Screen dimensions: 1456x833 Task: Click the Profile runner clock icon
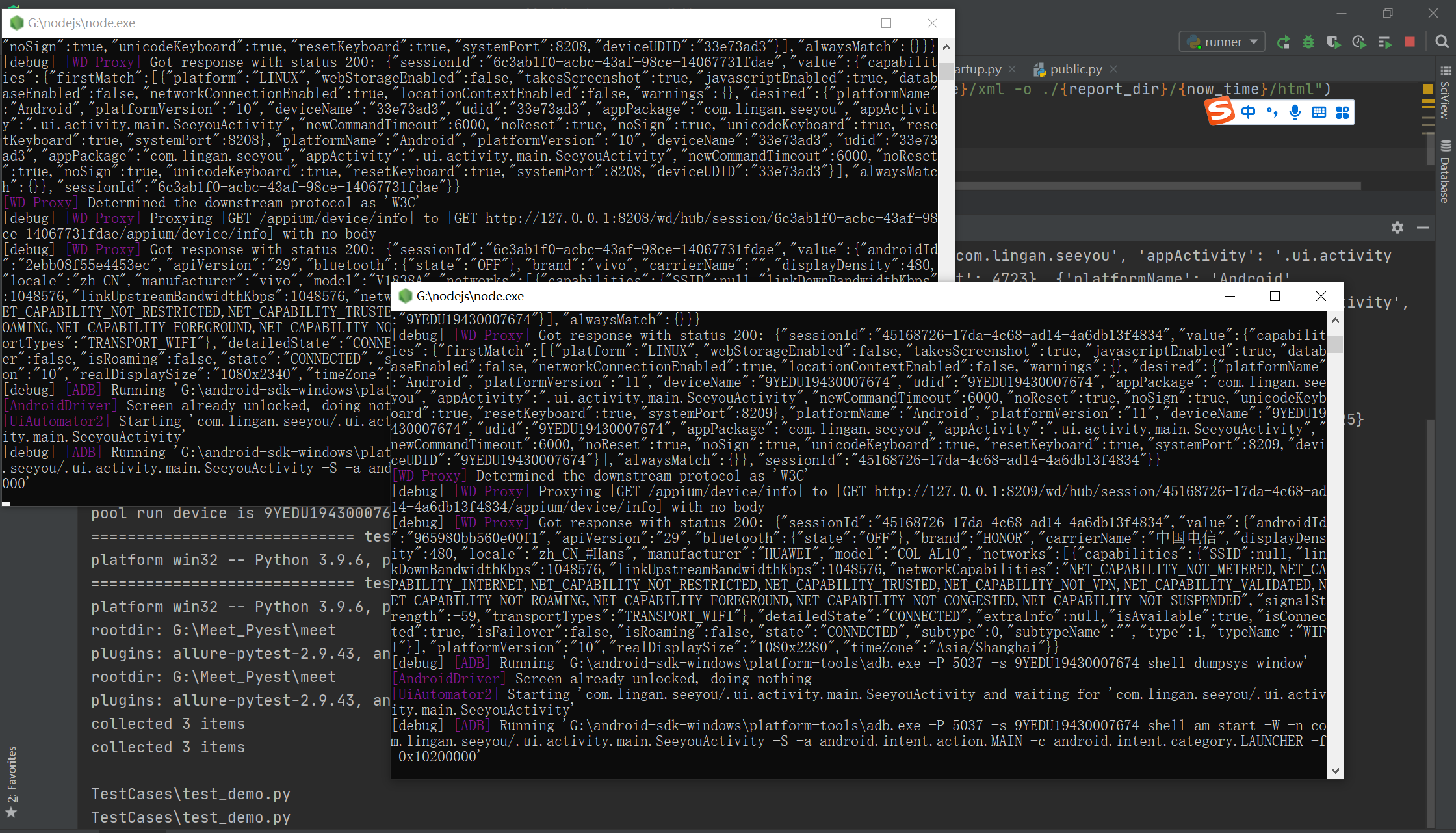[1359, 42]
